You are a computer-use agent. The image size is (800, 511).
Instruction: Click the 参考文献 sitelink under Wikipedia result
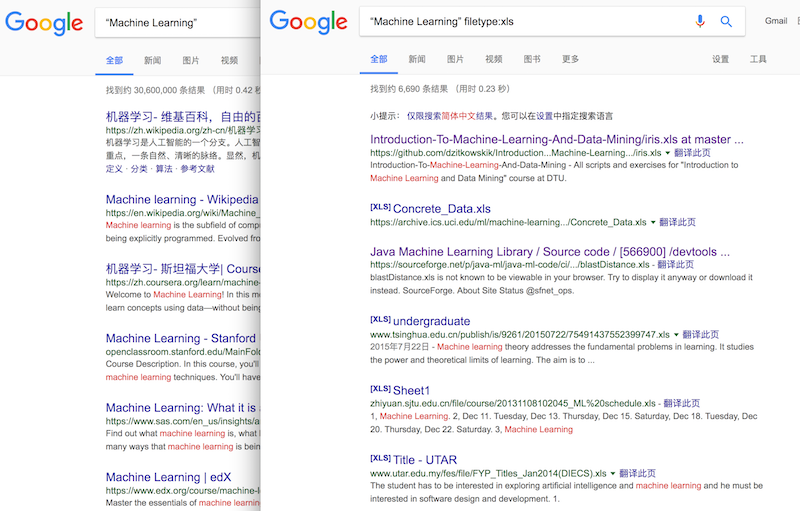(x=197, y=169)
